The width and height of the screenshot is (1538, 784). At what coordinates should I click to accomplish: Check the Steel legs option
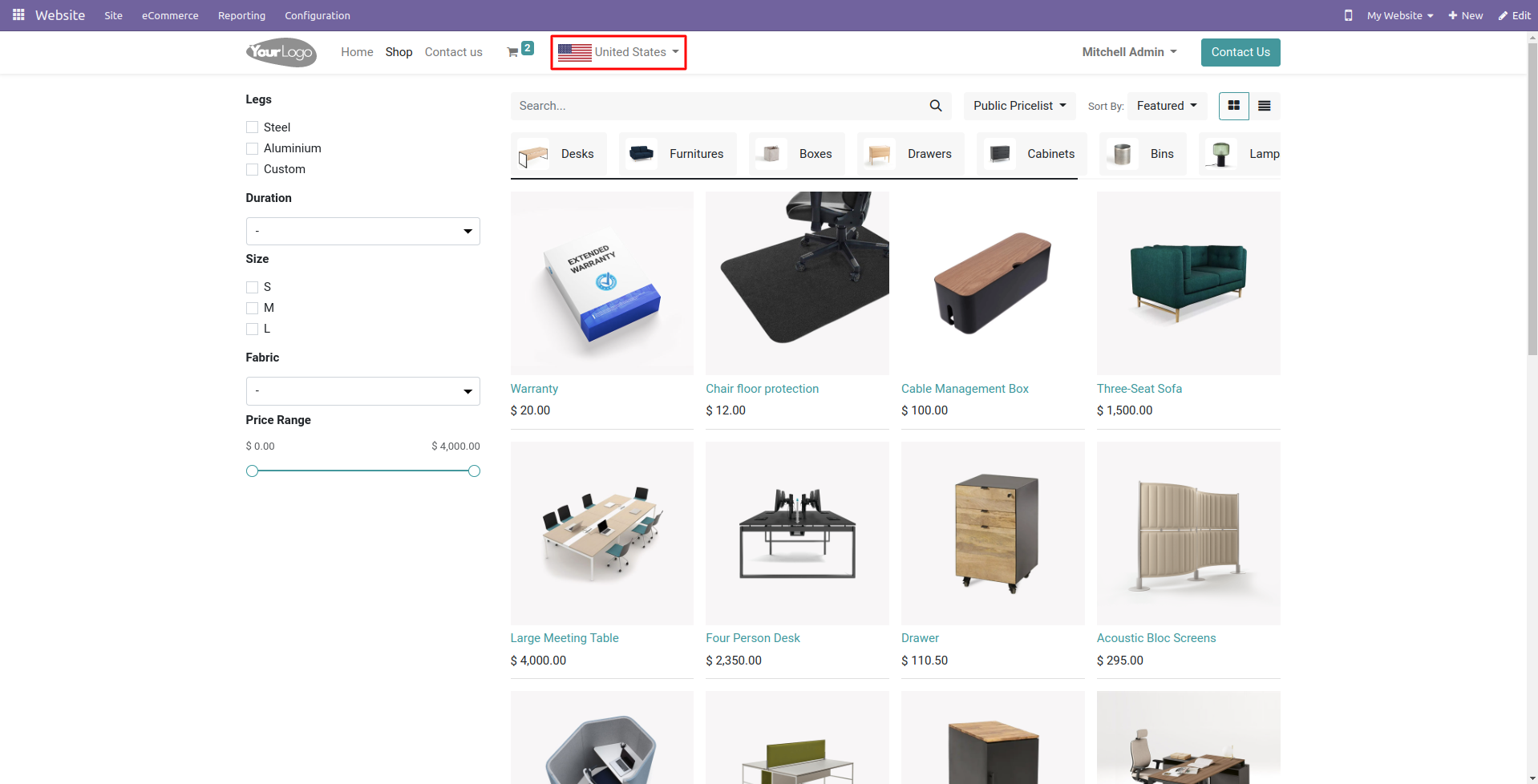(252, 127)
